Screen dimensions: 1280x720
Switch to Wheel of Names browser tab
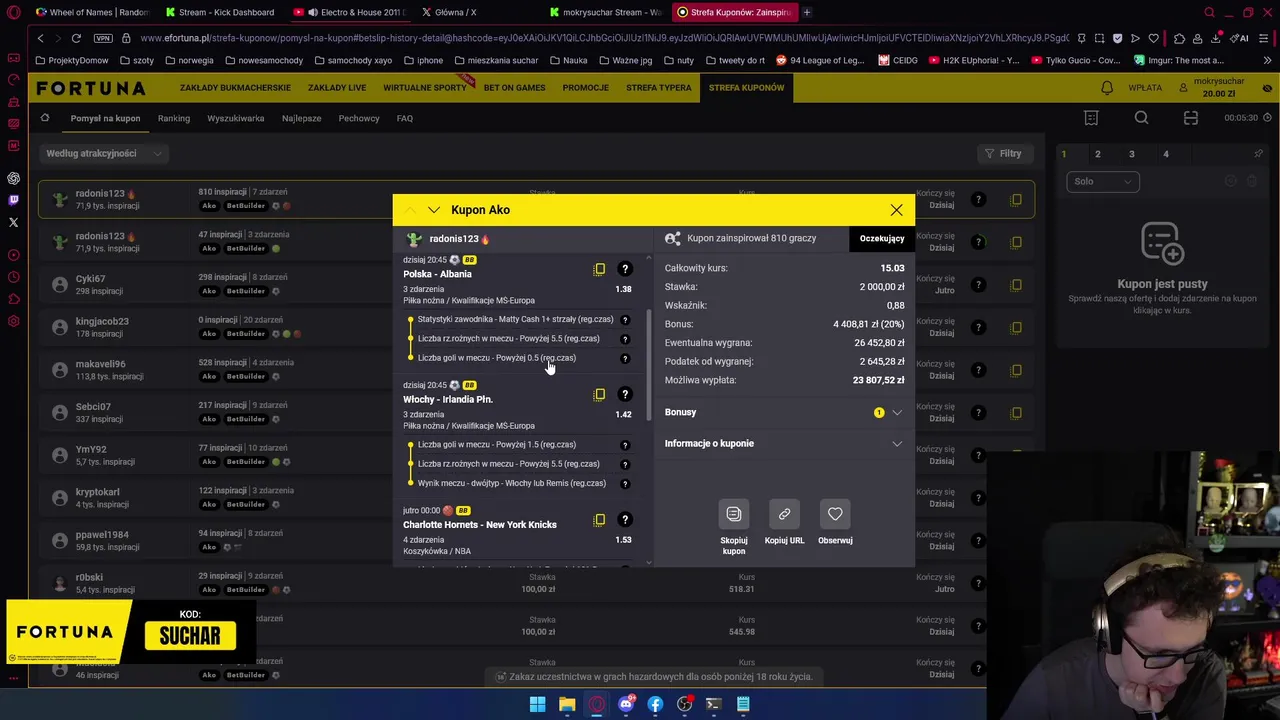tap(92, 12)
